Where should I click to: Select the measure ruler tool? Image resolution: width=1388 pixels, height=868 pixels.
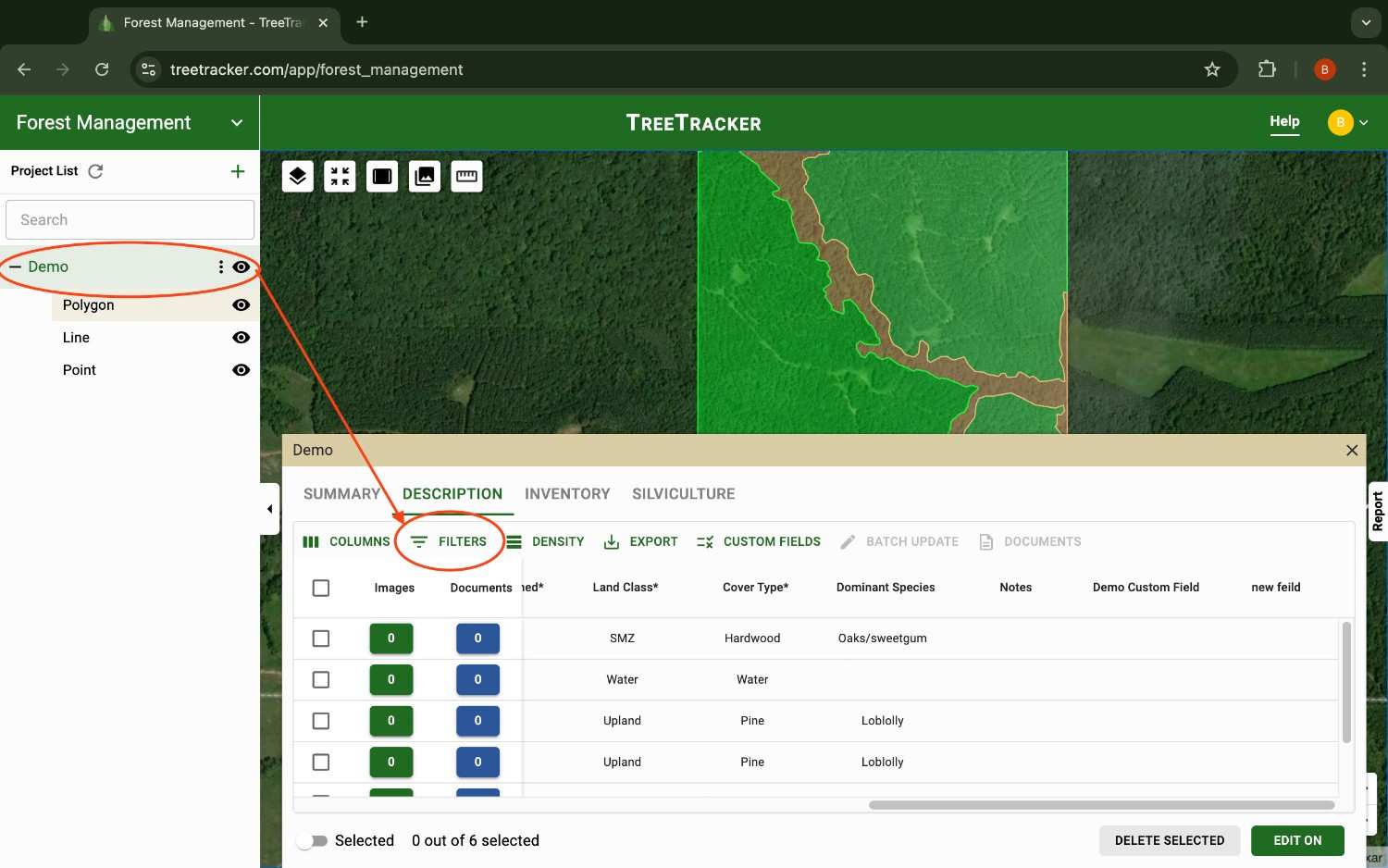tap(467, 176)
